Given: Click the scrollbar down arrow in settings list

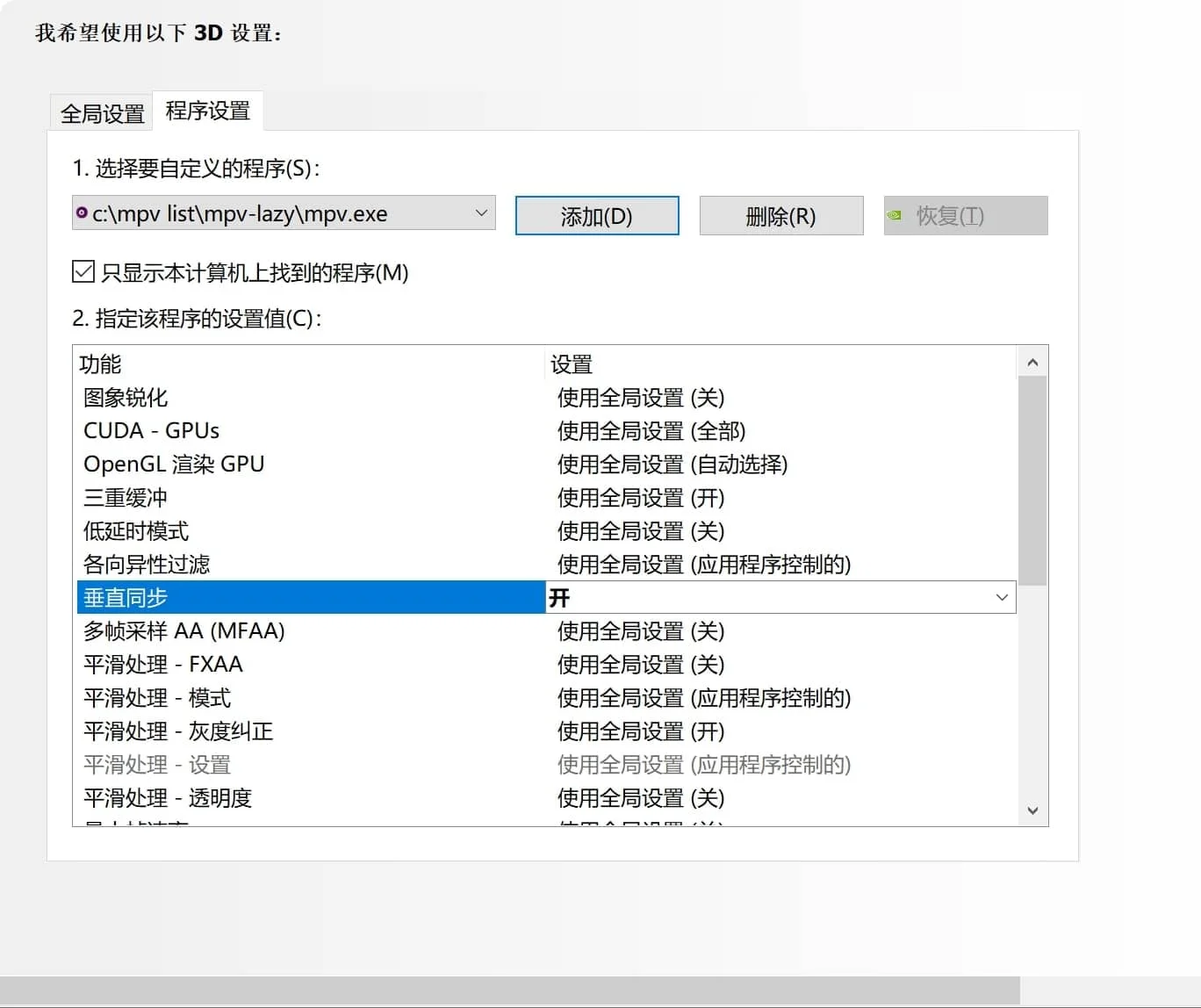Looking at the screenshot, I should click(x=1033, y=810).
